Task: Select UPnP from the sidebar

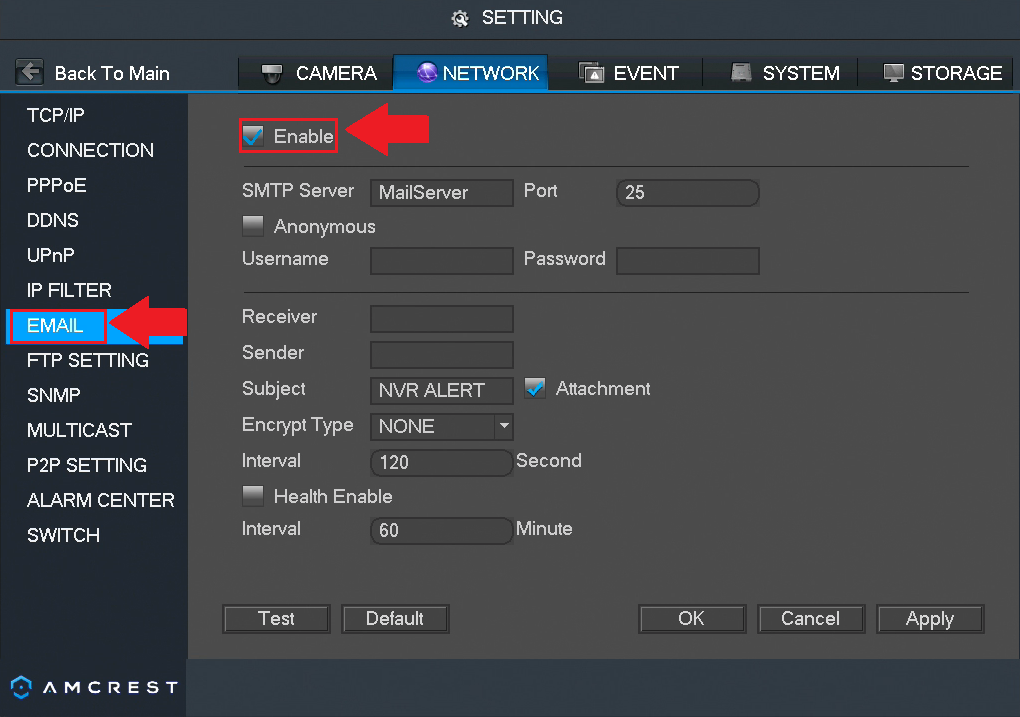Action: 51,255
